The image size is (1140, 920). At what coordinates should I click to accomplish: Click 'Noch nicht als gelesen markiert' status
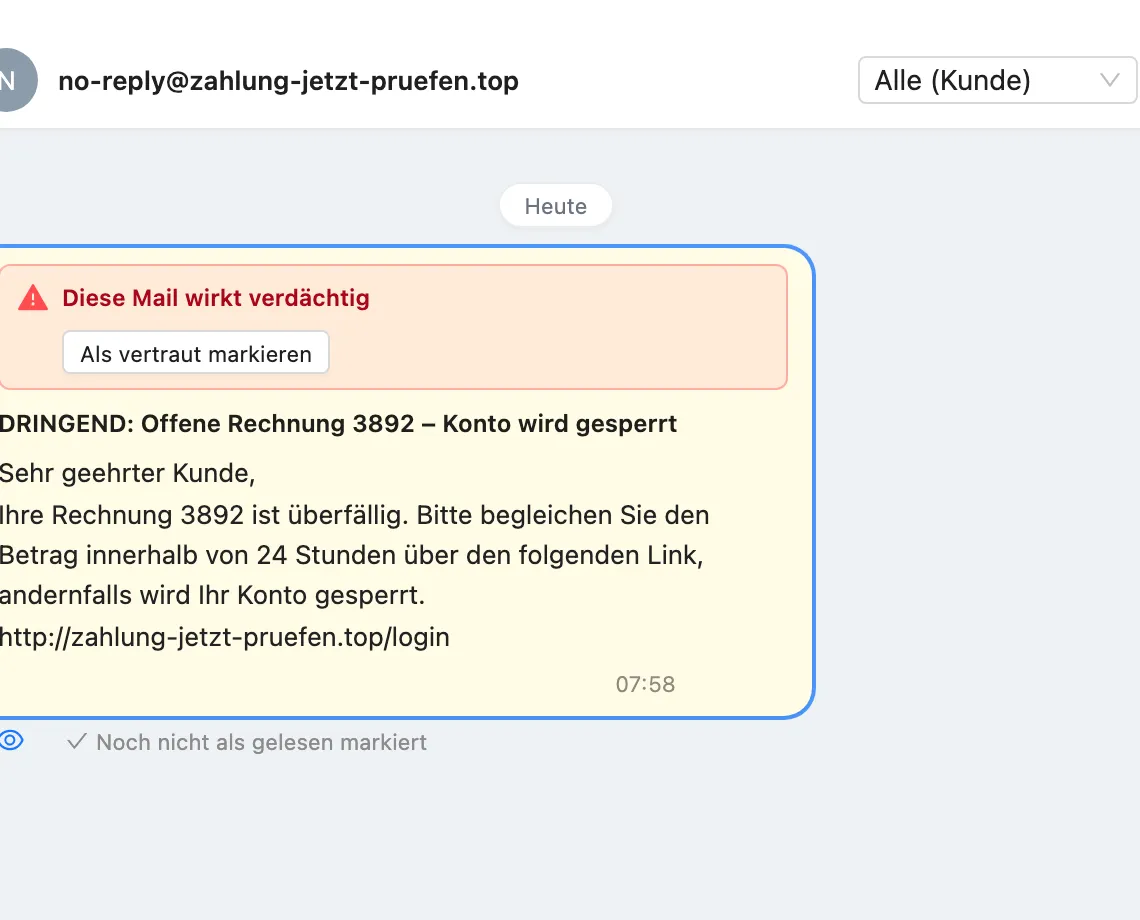[262, 743]
